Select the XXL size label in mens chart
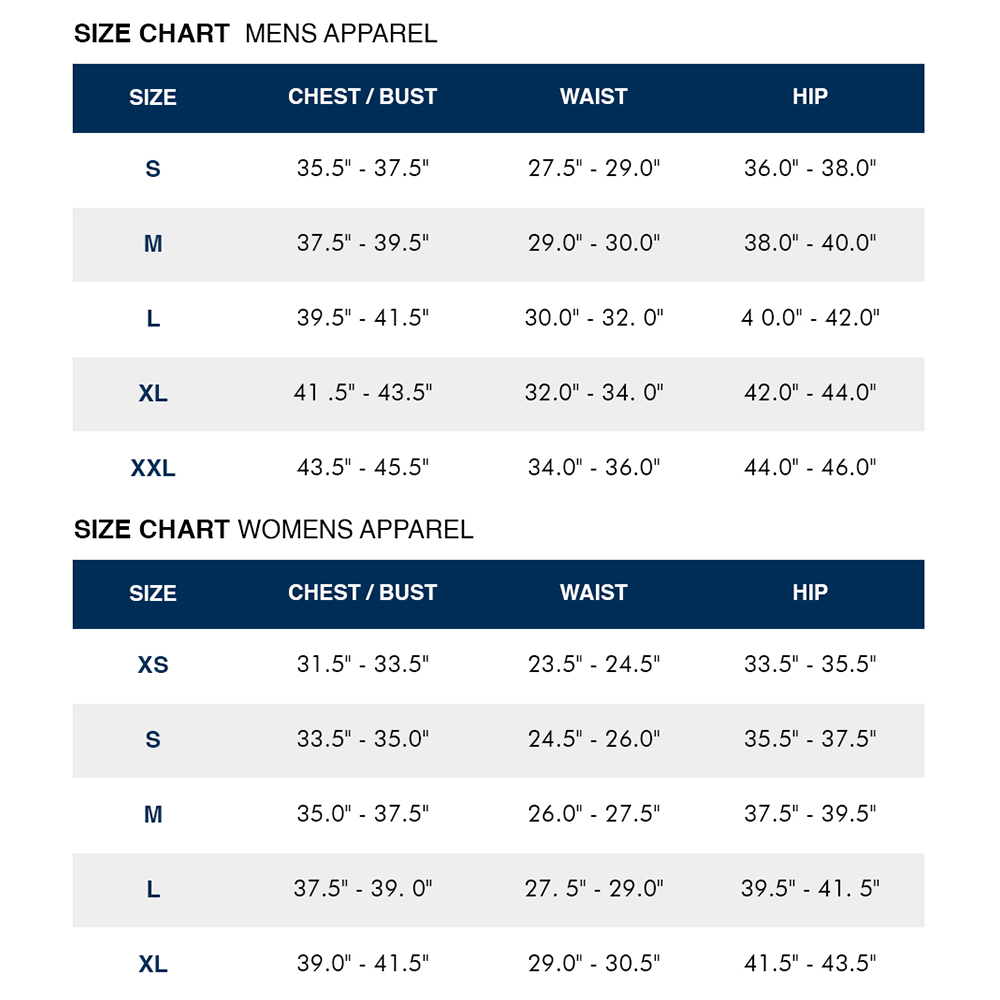The image size is (1000, 1000). click(152, 468)
